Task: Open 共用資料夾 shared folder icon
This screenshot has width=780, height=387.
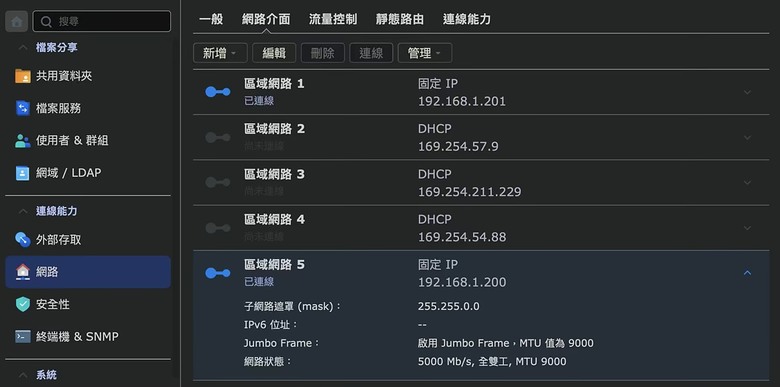Action: (x=22, y=76)
